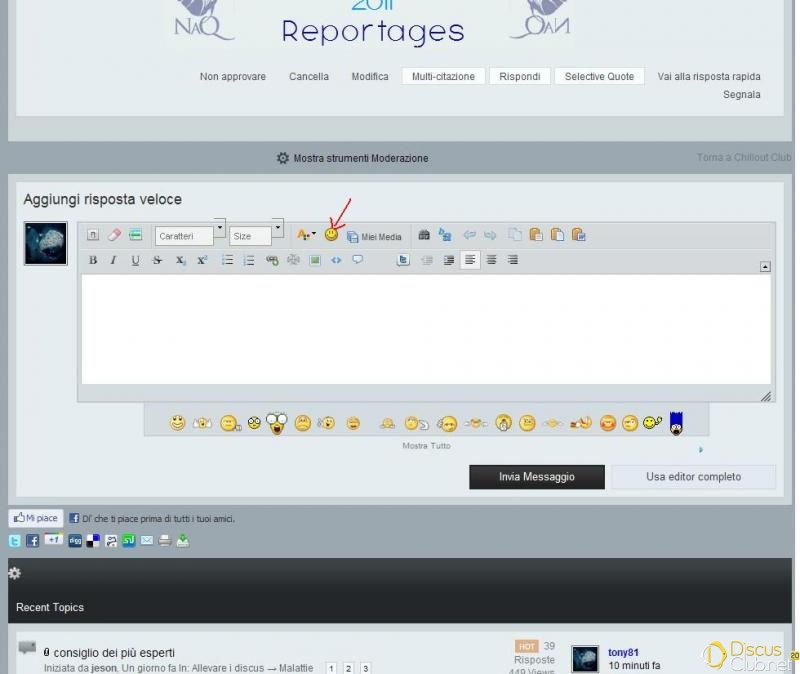
Task: Share the topic on Facebook icon
Action: click(x=32, y=541)
